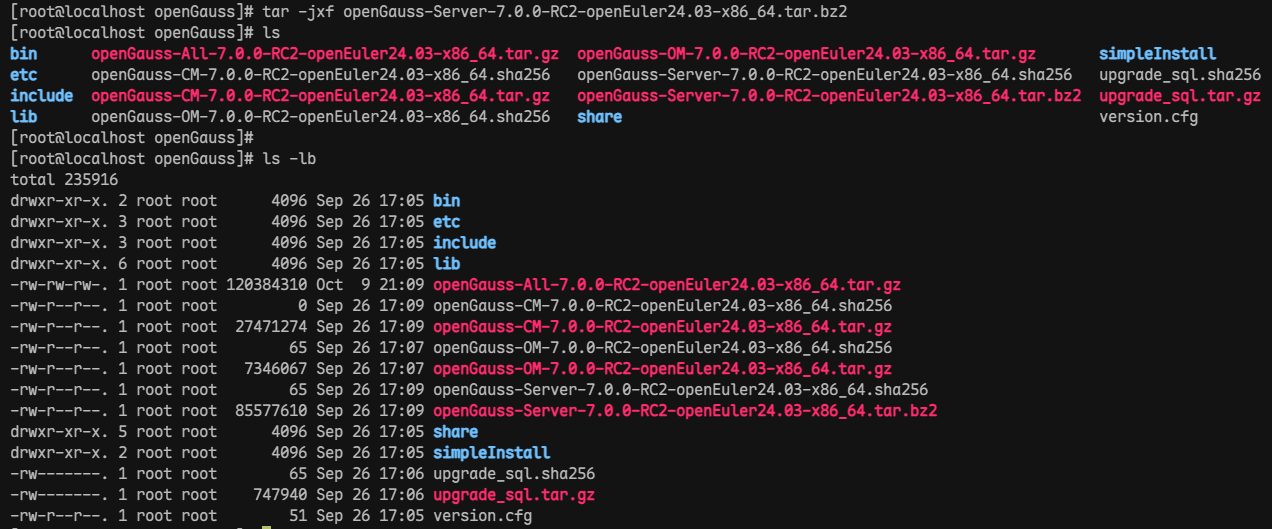The image size is (1272, 529).
Task: Select simpleInstall directory in first ls output
Action: 1157,54
